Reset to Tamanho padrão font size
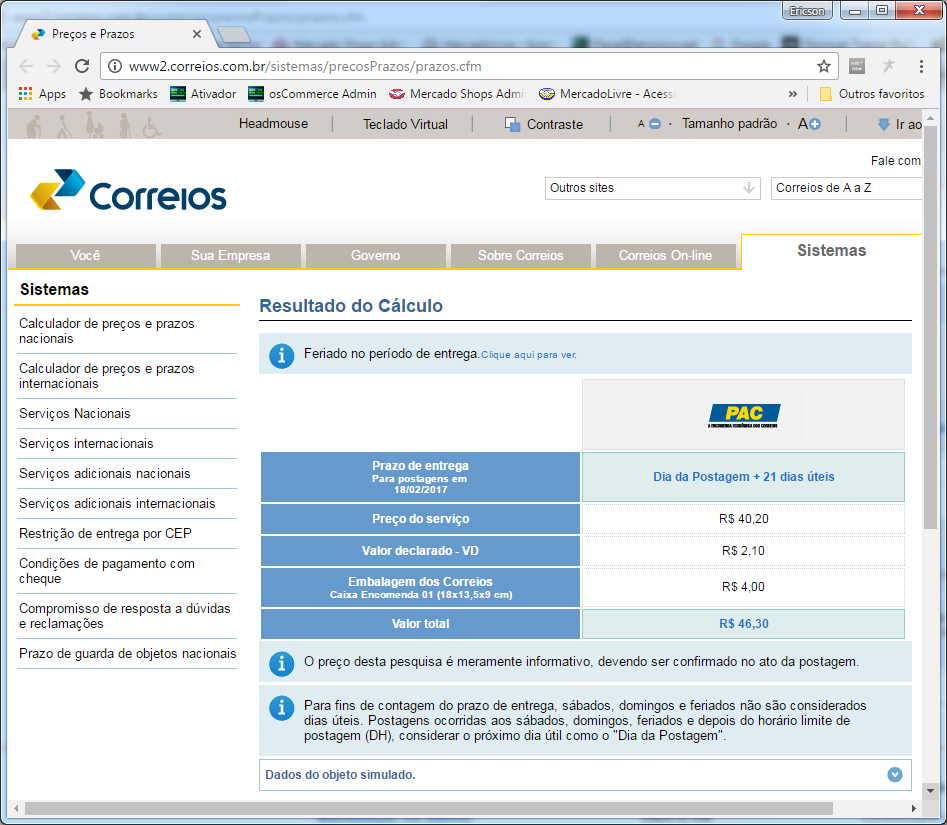The width and height of the screenshot is (947, 825). coord(729,124)
